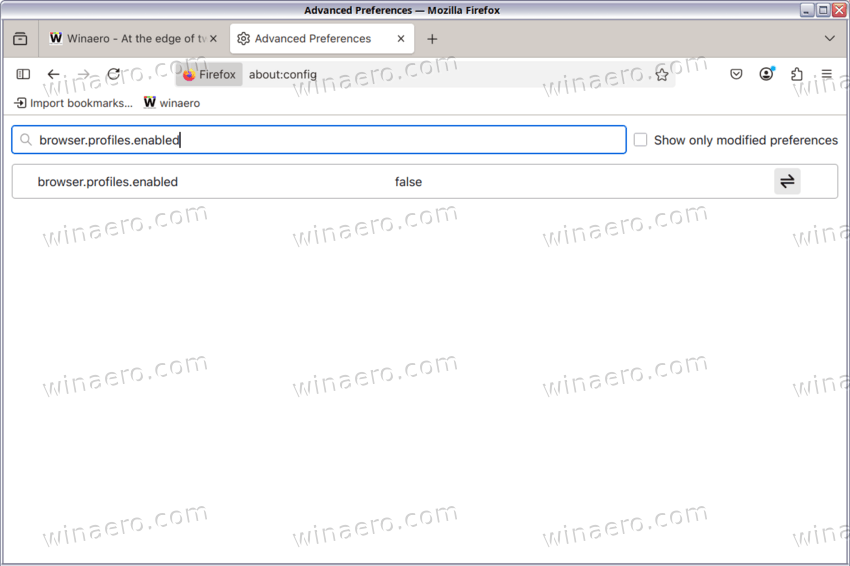Screen dimensions: 850x566
Task: Open a new tab with plus button
Action: (432, 39)
